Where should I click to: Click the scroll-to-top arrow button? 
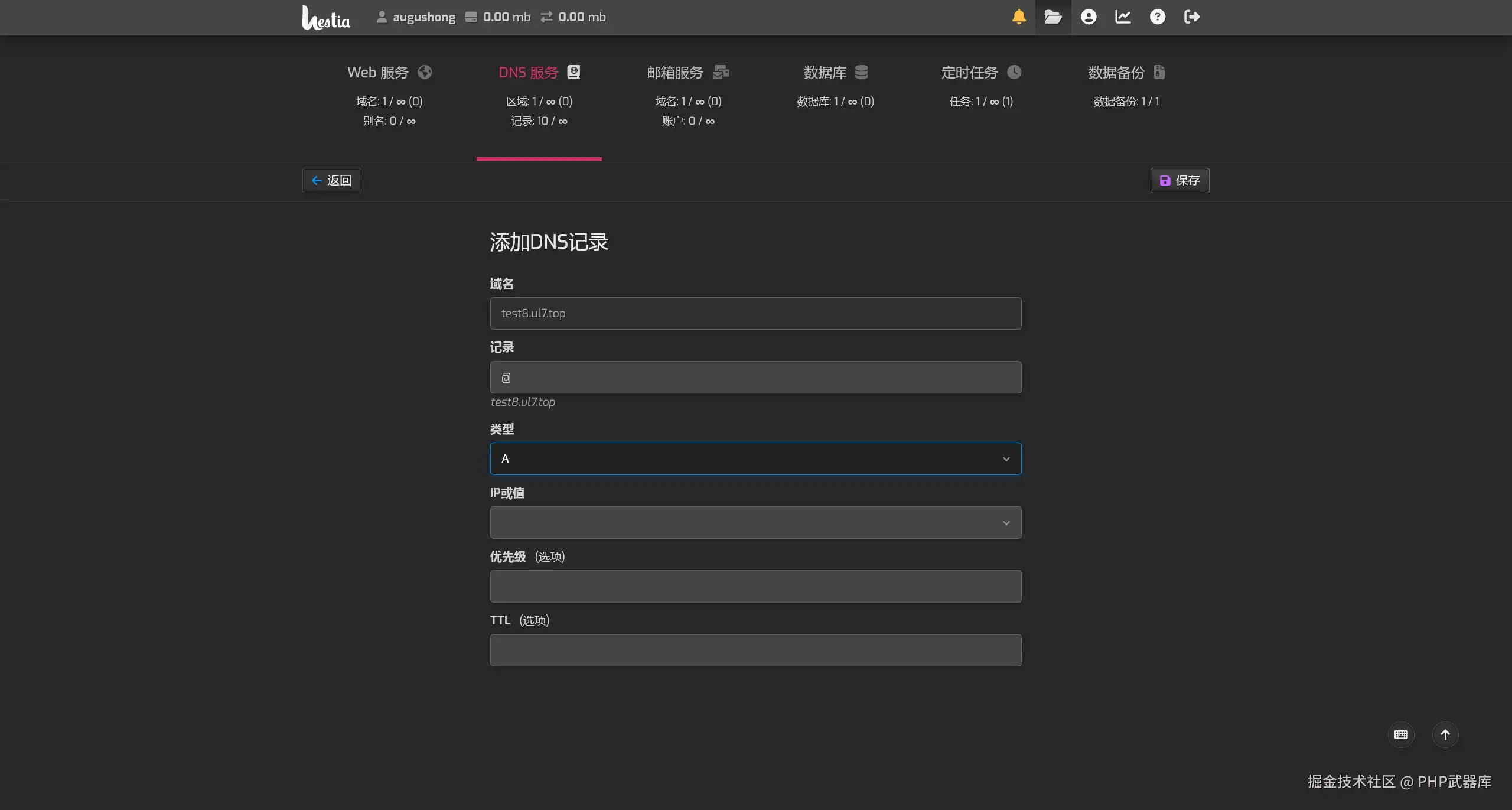[x=1445, y=734]
